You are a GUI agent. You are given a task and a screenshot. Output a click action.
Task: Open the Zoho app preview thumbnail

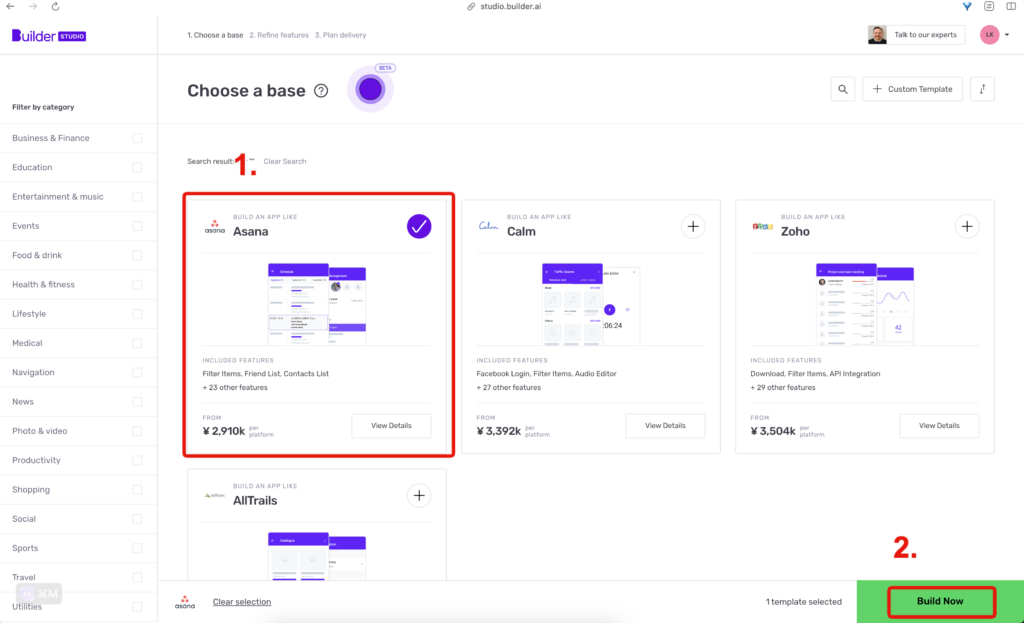click(x=865, y=304)
